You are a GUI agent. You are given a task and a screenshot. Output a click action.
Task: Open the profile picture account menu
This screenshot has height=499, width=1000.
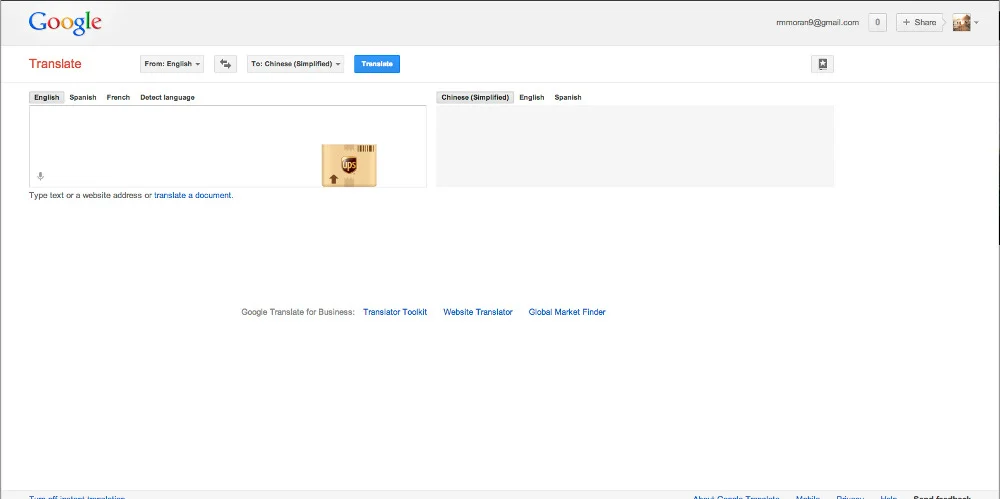point(962,22)
